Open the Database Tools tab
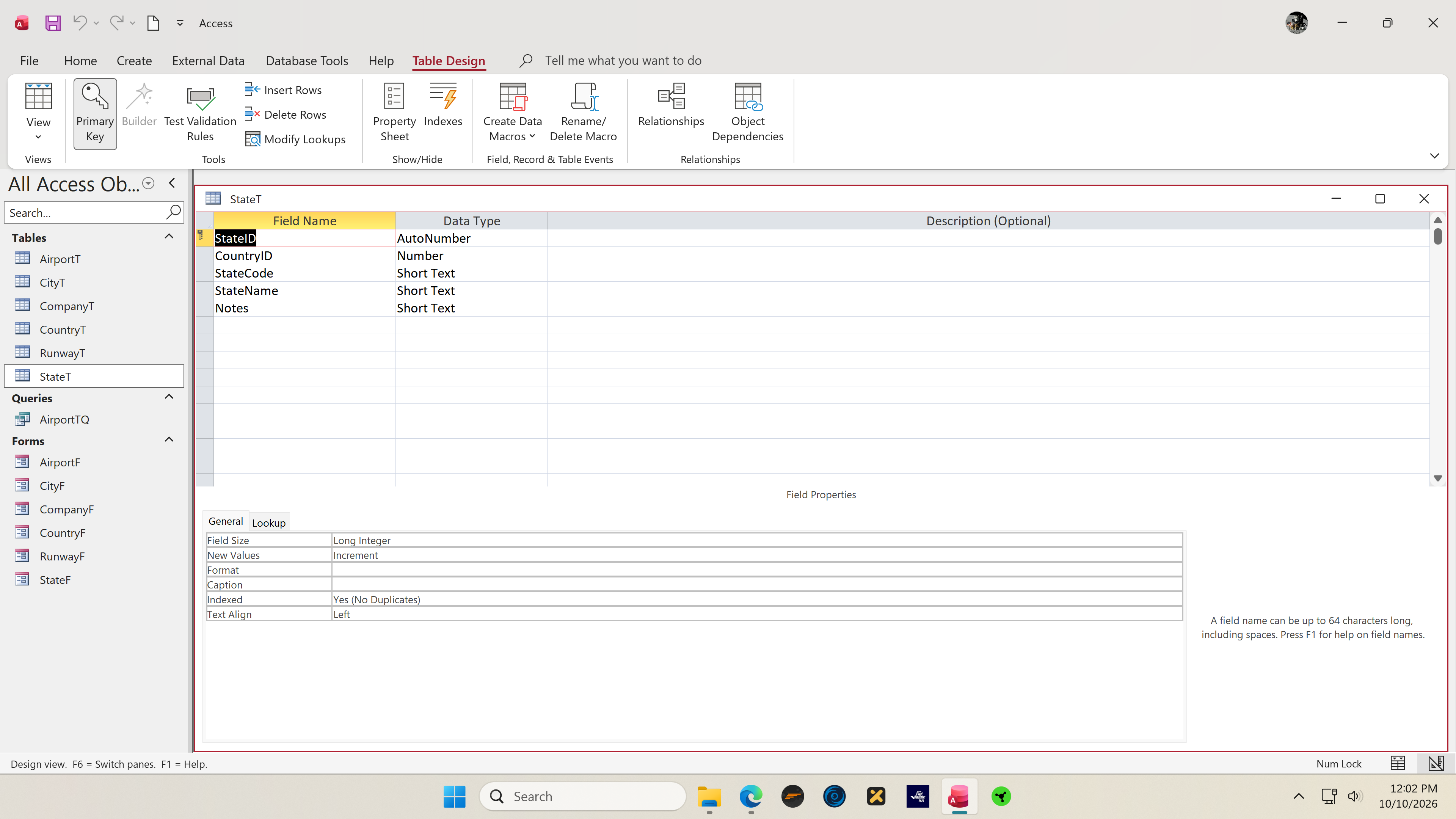Image resolution: width=1456 pixels, height=819 pixels. [307, 61]
